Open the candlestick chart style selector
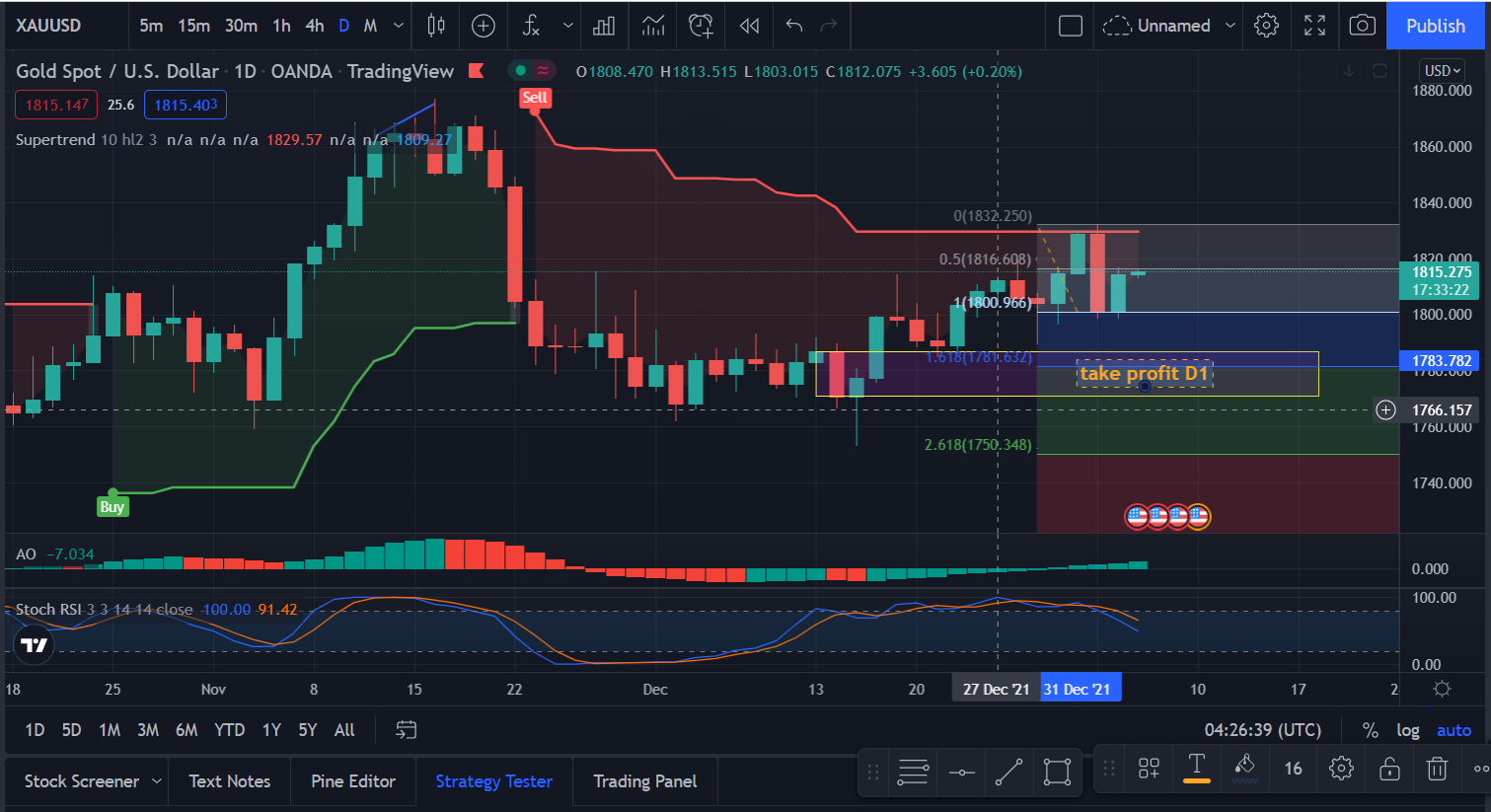This screenshot has height=812, width=1491. pos(435,26)
